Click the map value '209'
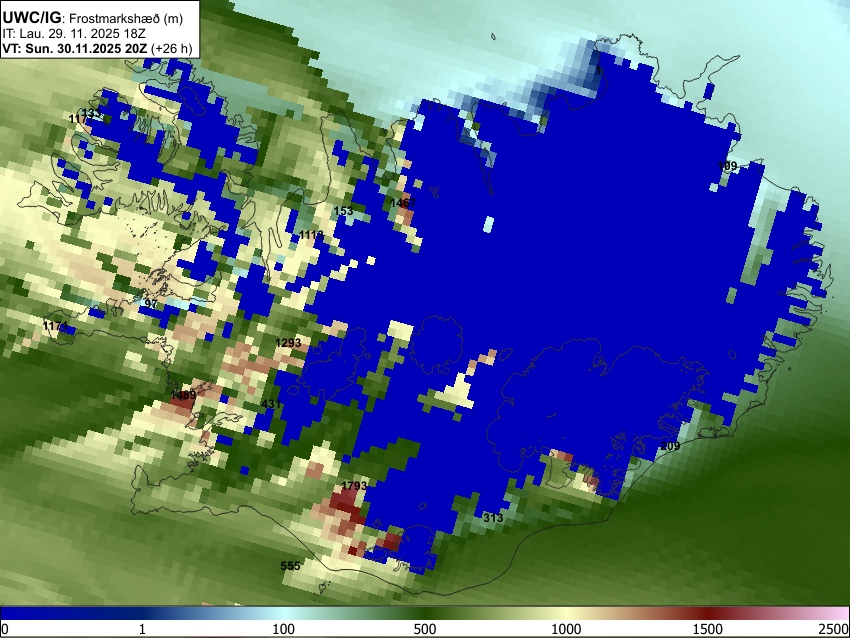The image size is (850, 638). [670, 446]
